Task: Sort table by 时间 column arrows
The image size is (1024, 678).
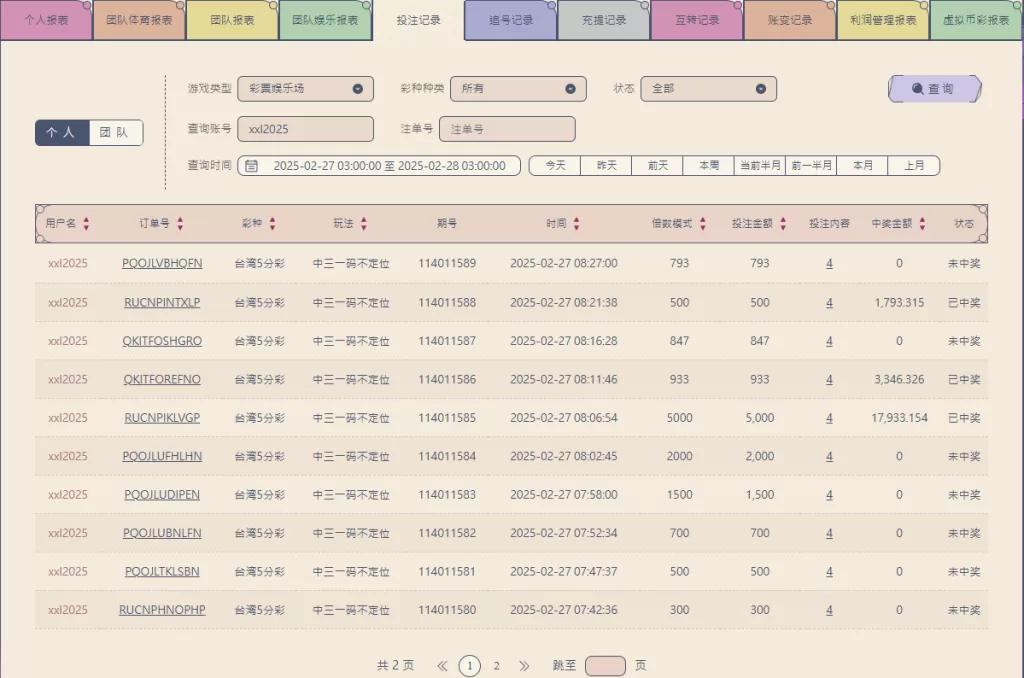Action: click(576, 223)
